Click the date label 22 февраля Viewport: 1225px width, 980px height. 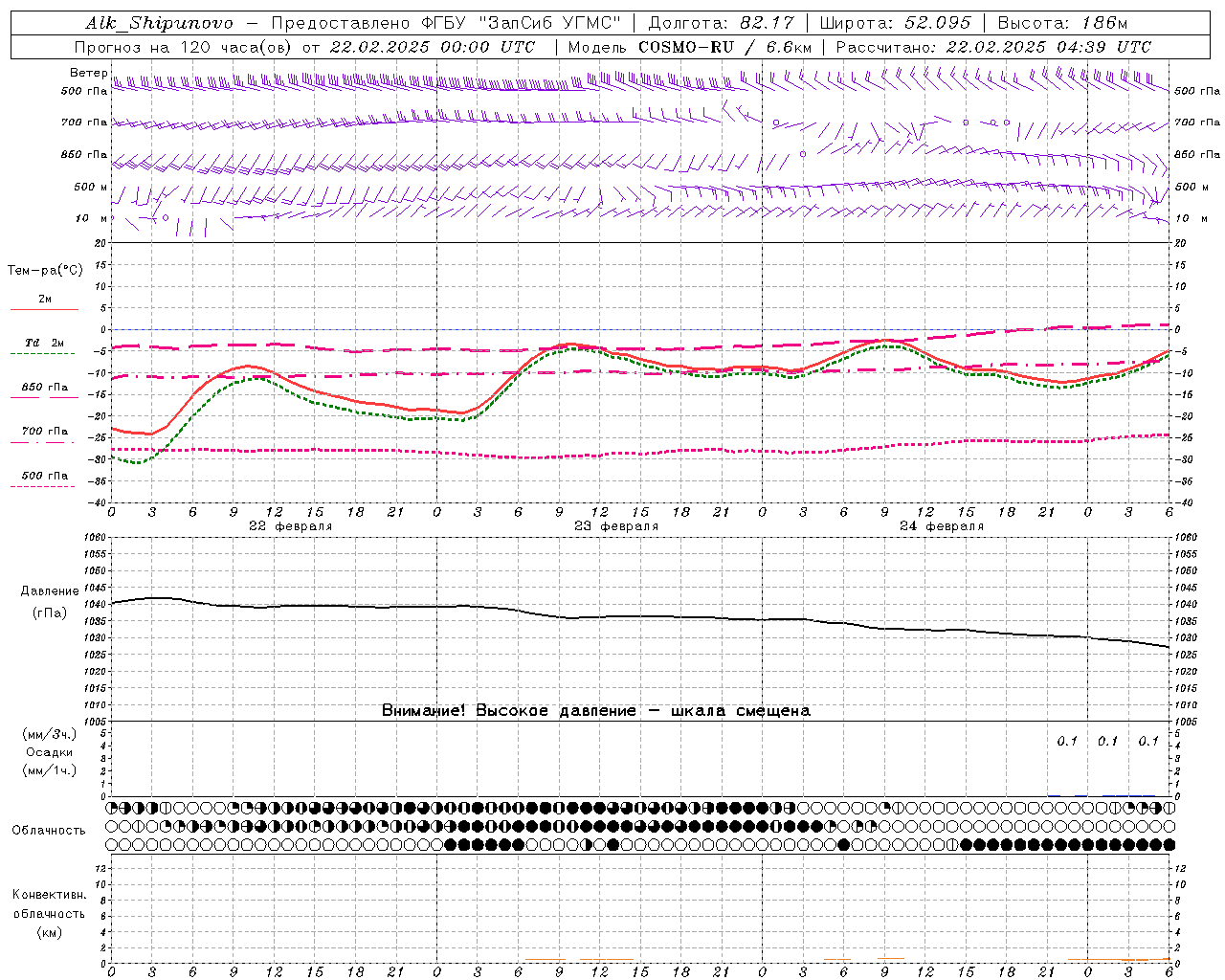pyautogui.click(x=290, y=526)
